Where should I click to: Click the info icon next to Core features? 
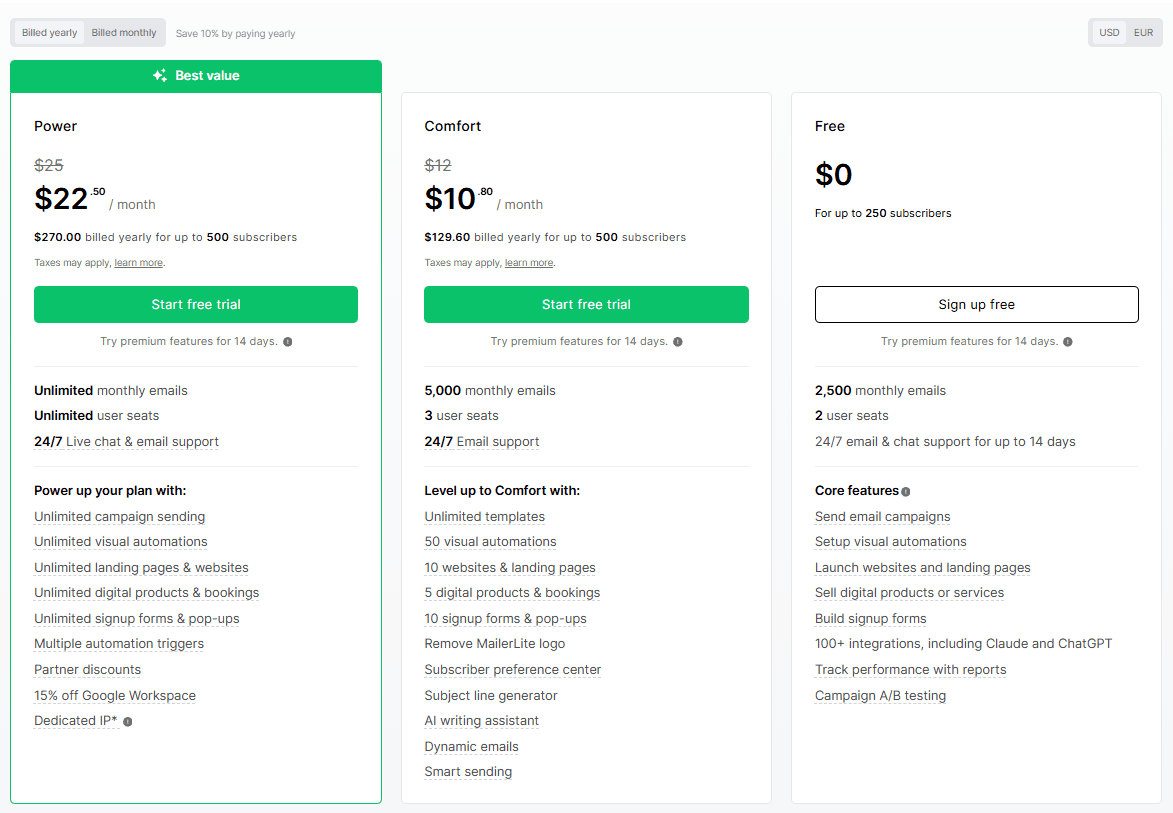(906, 492)
